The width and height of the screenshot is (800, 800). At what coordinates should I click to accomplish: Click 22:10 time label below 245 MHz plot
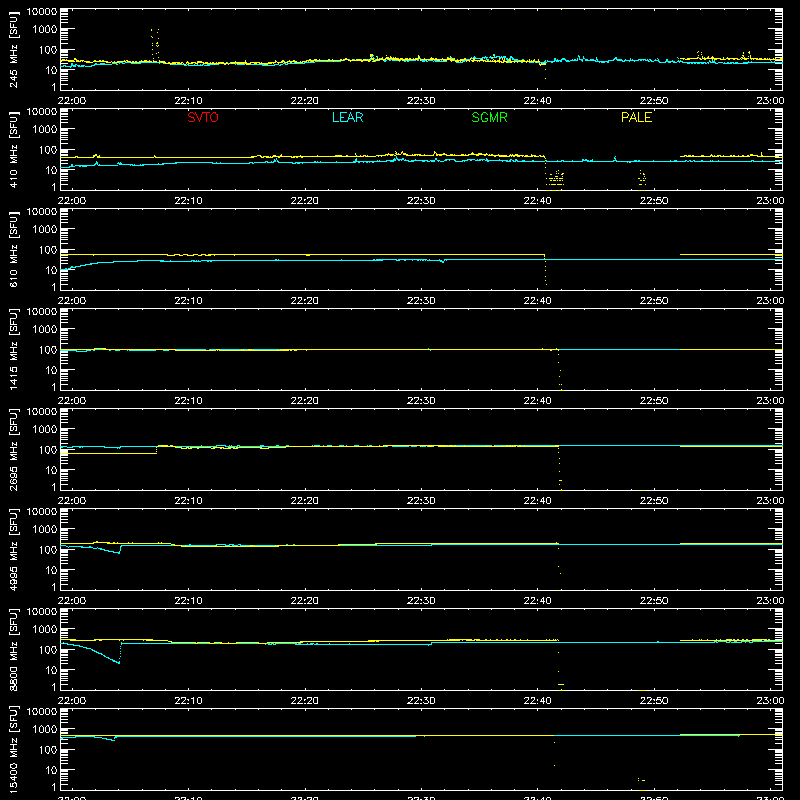point(188,101)
